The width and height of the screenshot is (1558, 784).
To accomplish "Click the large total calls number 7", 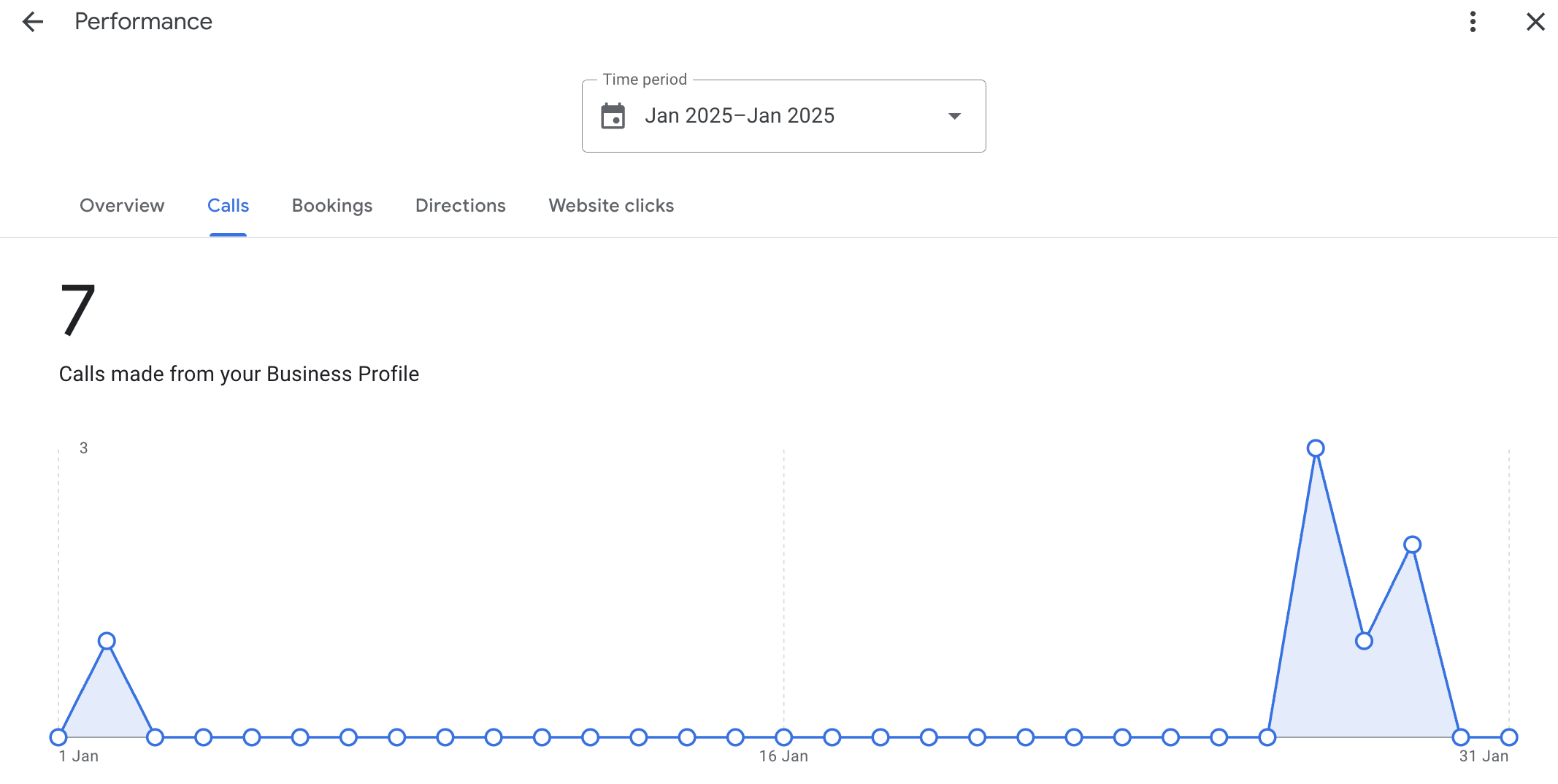I will 77,310.
